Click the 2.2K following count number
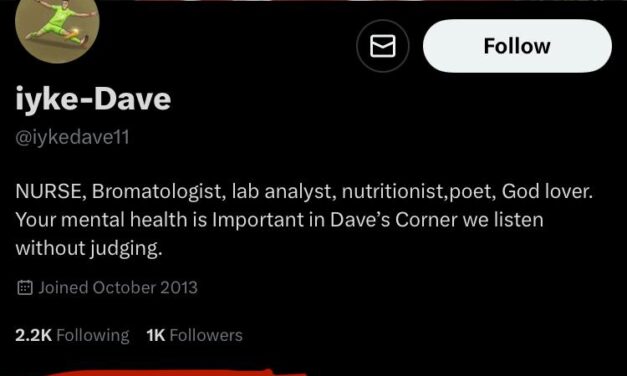 click(34, 335)
